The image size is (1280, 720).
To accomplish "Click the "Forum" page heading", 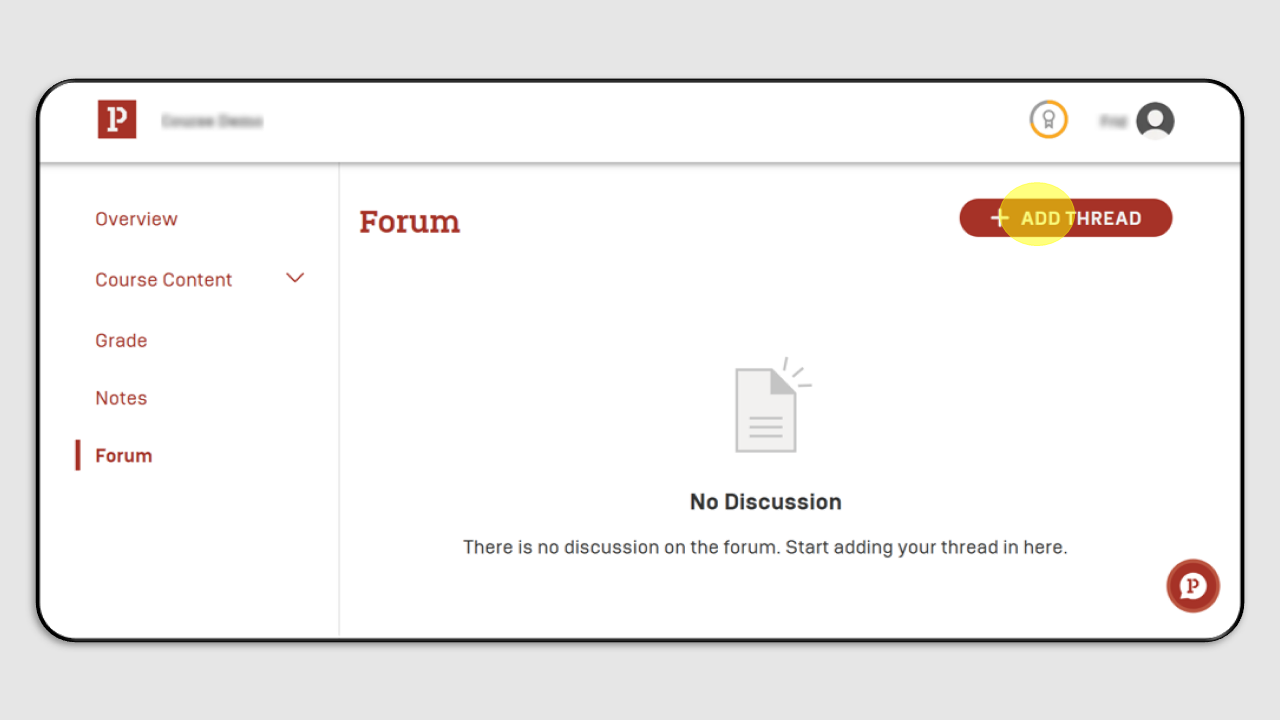I will 410,221.
